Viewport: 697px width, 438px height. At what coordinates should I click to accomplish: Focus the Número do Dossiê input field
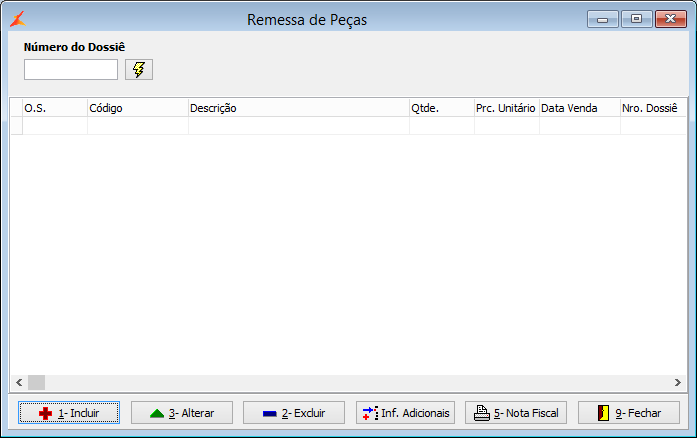[71, 70]
